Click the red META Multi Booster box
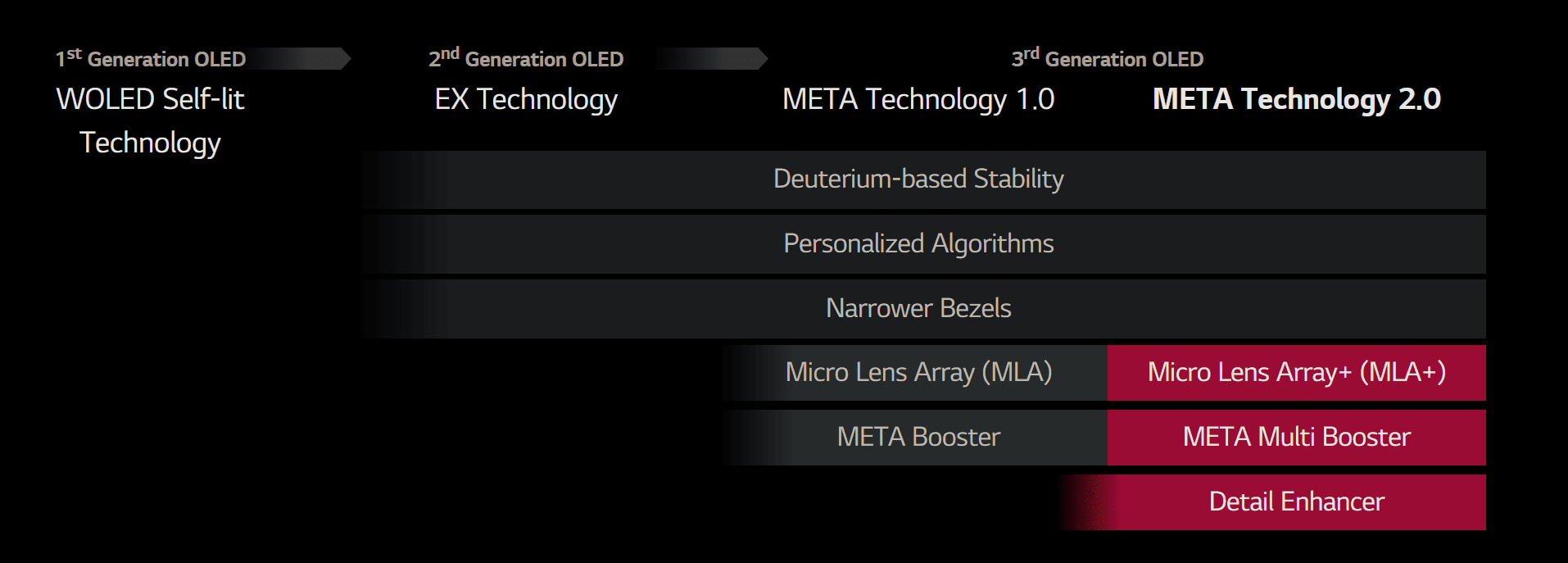Screen dimensions: 1568x563 [x=1297, y=438]
